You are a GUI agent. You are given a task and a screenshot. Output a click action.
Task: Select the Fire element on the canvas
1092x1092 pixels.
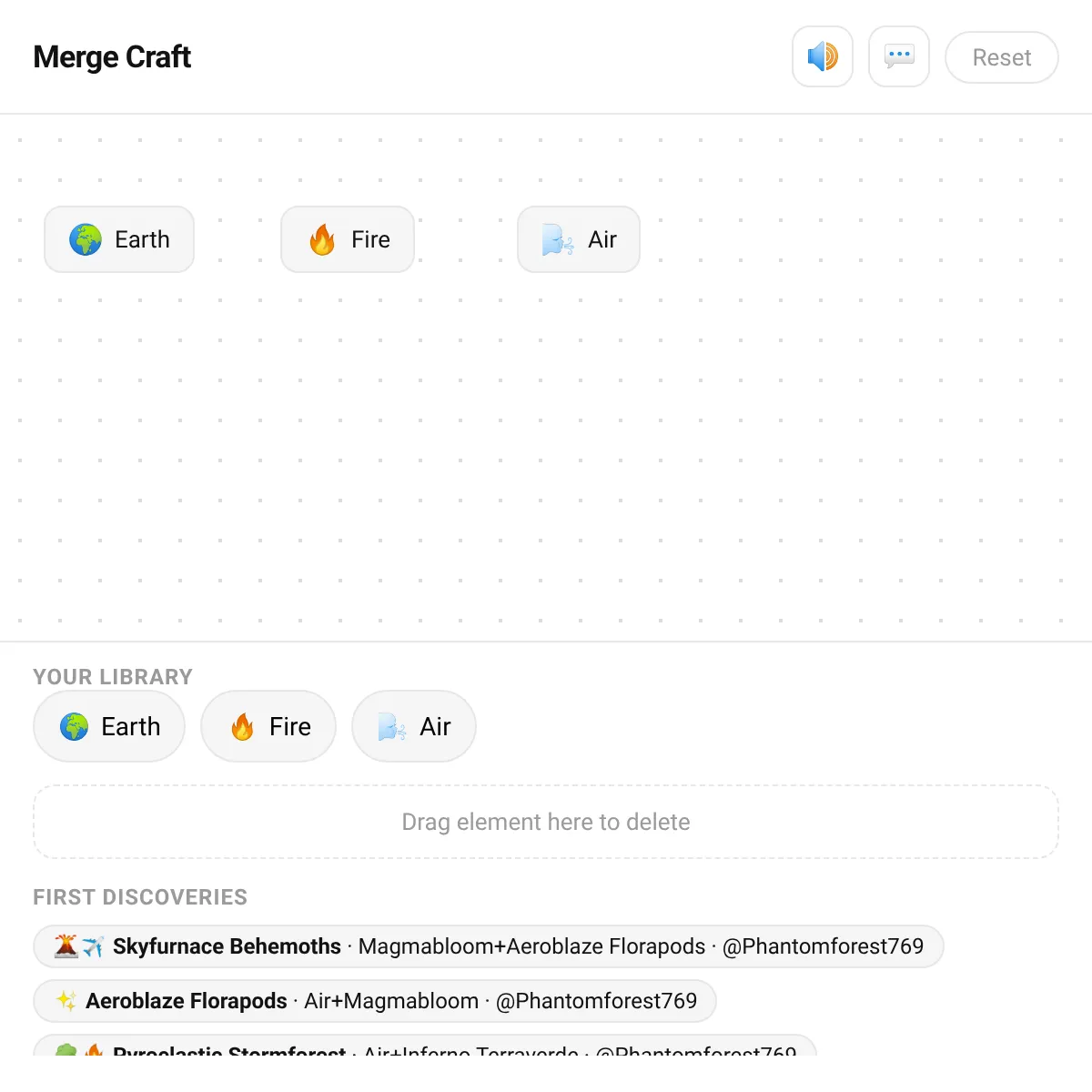click(348, 239)
